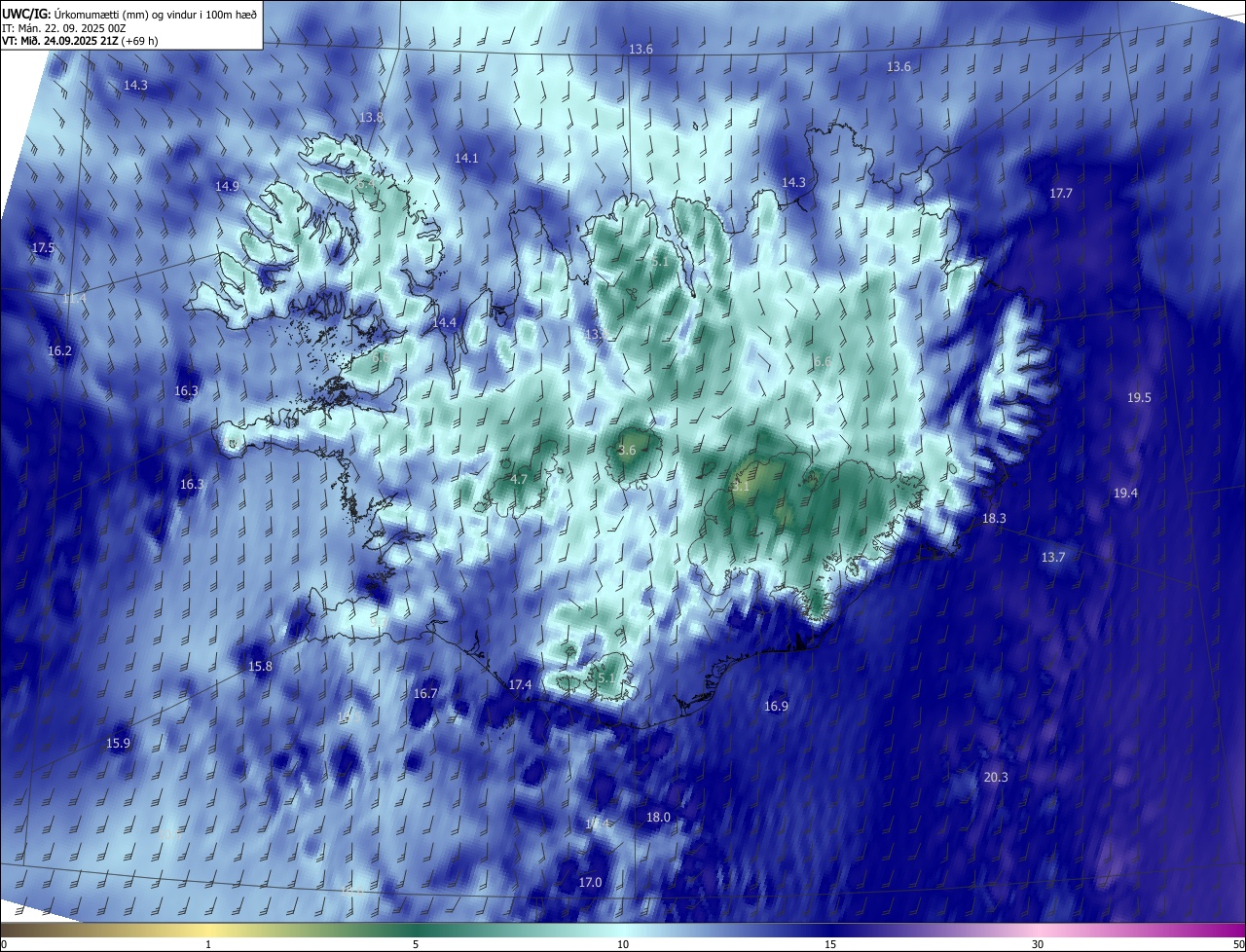Viewport: 1246px width, 952px height.
Task: Select the valid time 'VT: Mið. 24.09.2025 21Z (+69 h)'
Action: point(78,41)
